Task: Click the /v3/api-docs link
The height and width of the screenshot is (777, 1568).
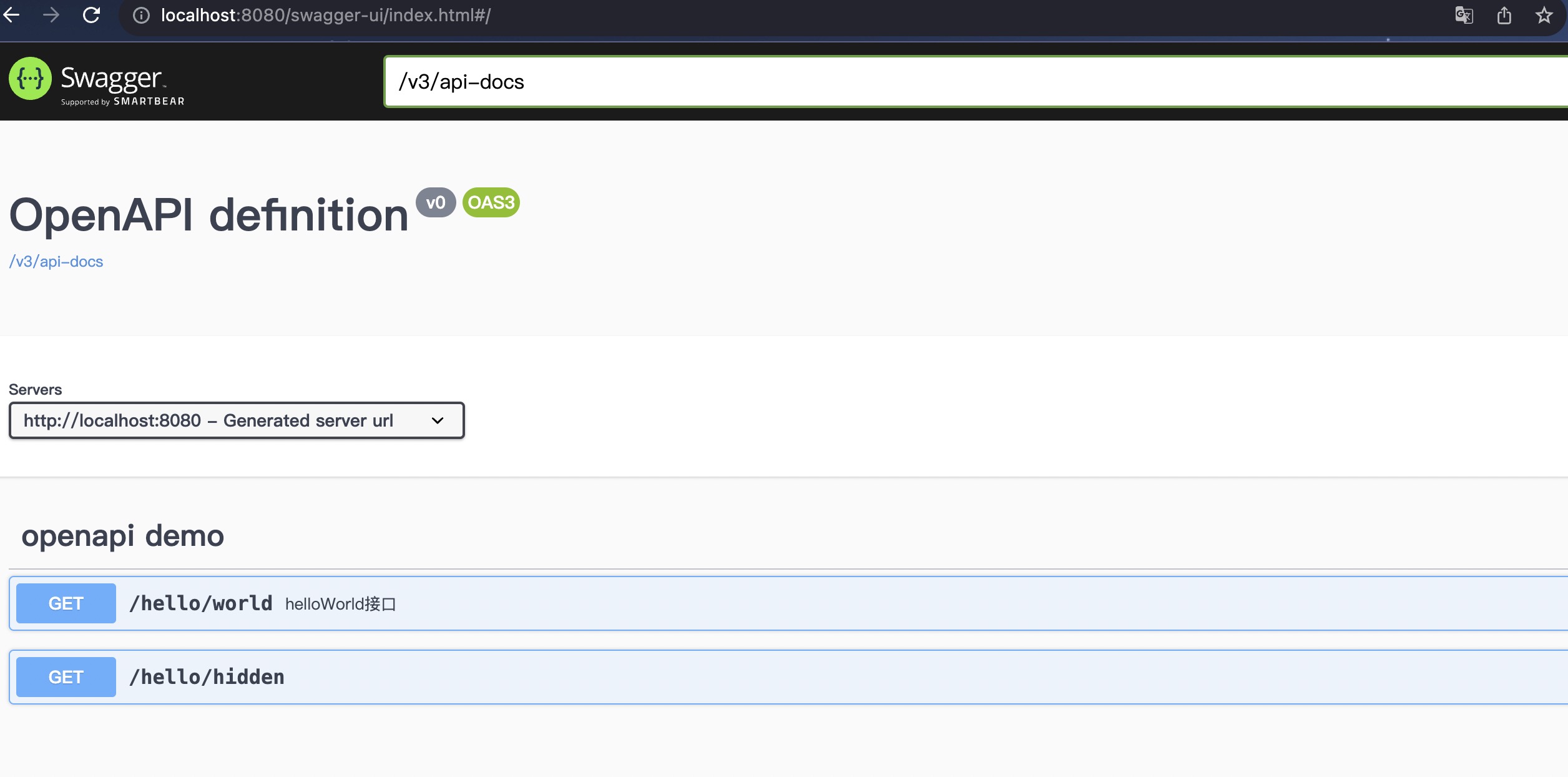Action: coord(56,261)
